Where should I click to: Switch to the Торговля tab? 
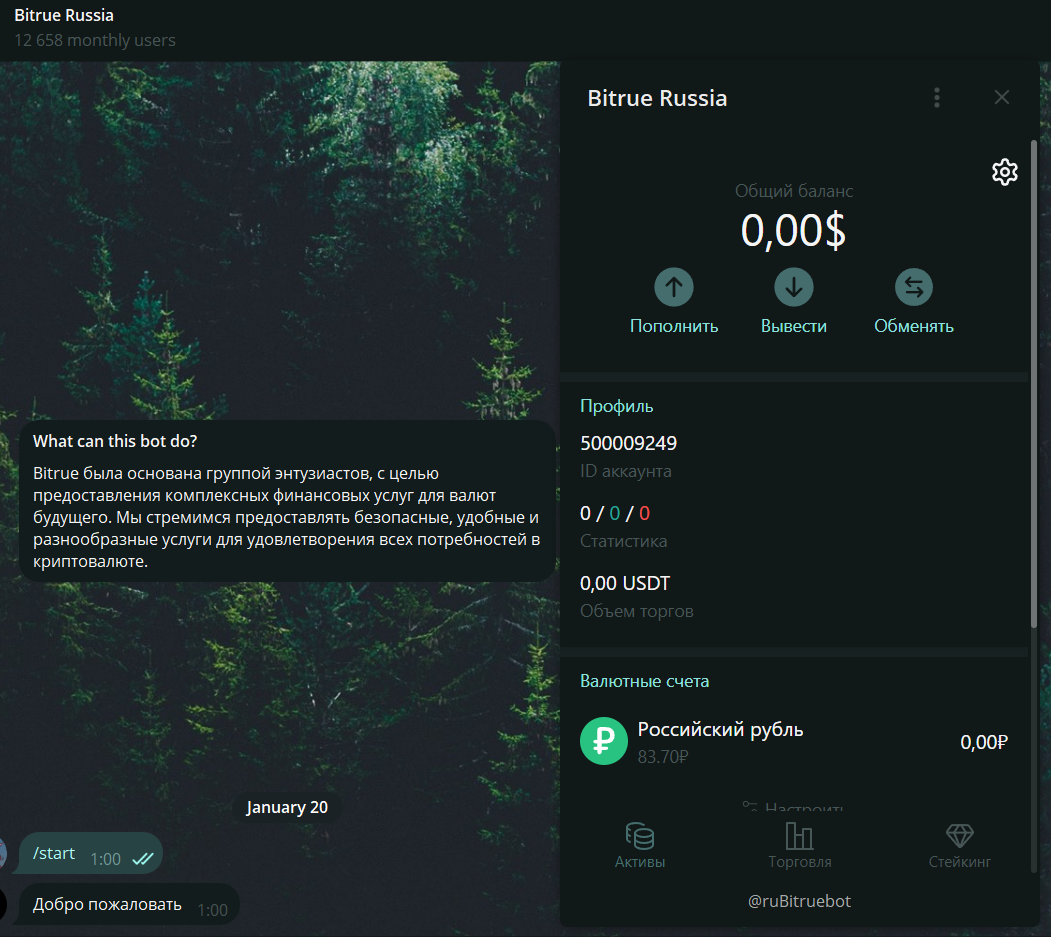[799, 846]
